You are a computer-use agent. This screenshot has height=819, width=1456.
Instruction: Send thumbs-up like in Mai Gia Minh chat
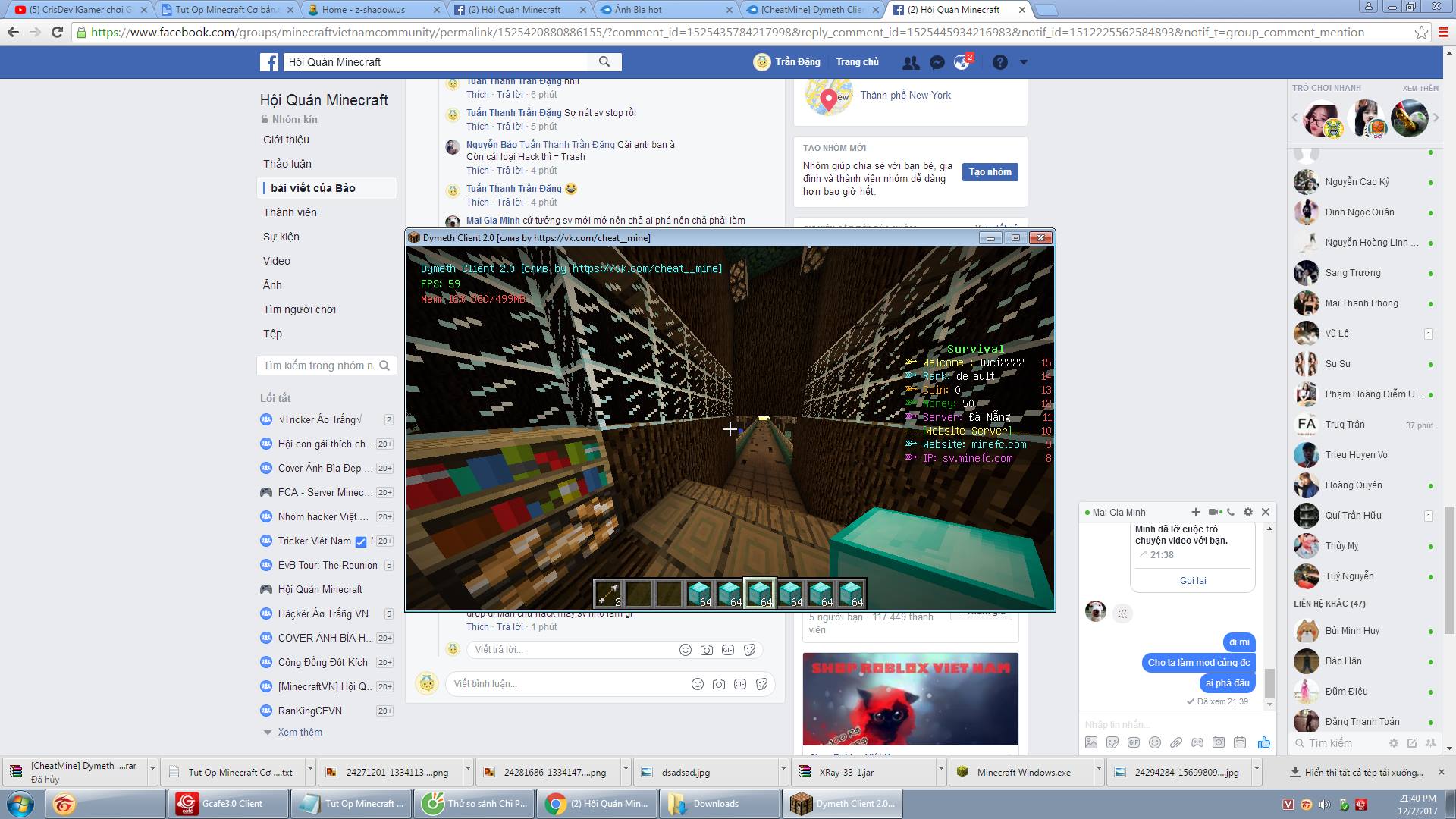tap(1263, 742)
